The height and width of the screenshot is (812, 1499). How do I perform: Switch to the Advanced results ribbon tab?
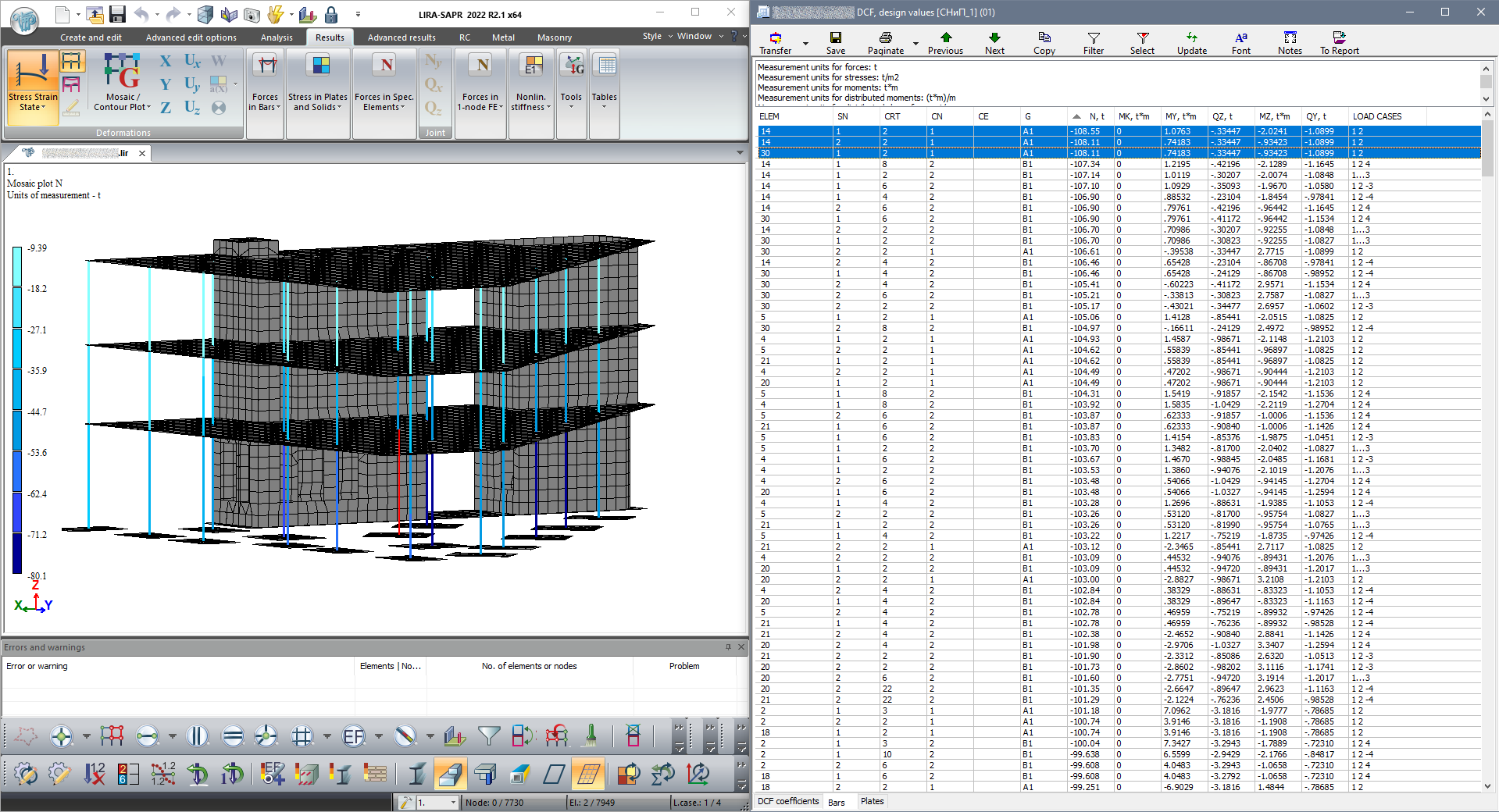point(402,37)
